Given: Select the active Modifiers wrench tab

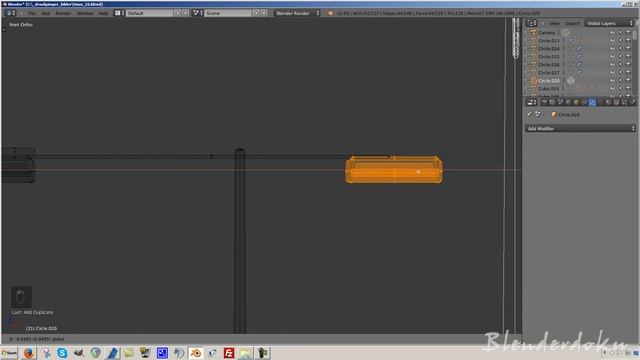Looking at the screenshot, I should coord(592,102).
